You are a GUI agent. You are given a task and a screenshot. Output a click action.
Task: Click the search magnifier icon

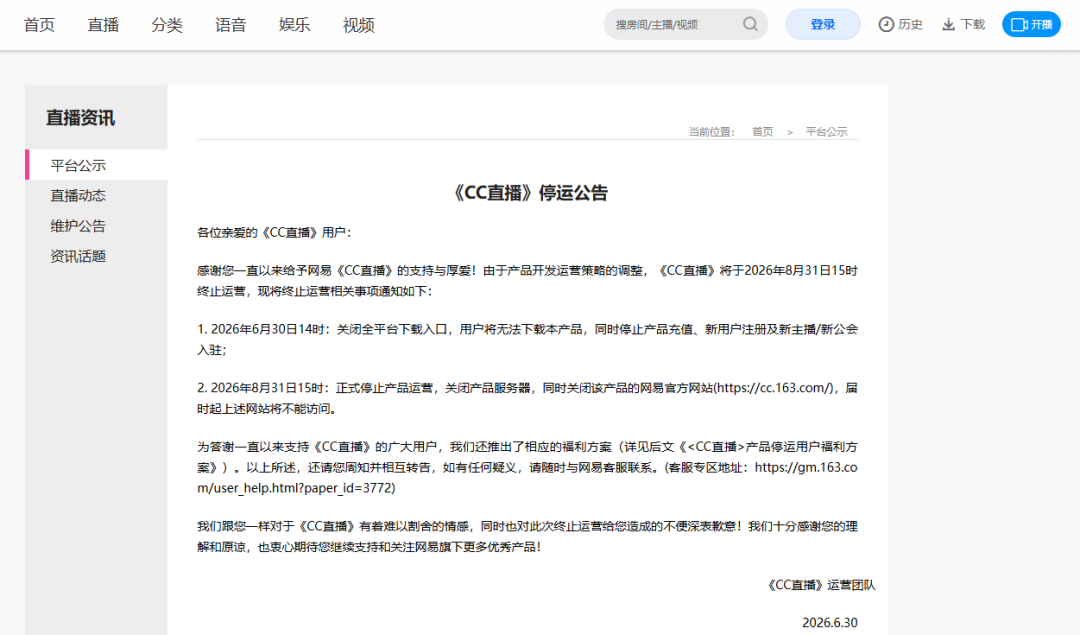coord(750,25)
